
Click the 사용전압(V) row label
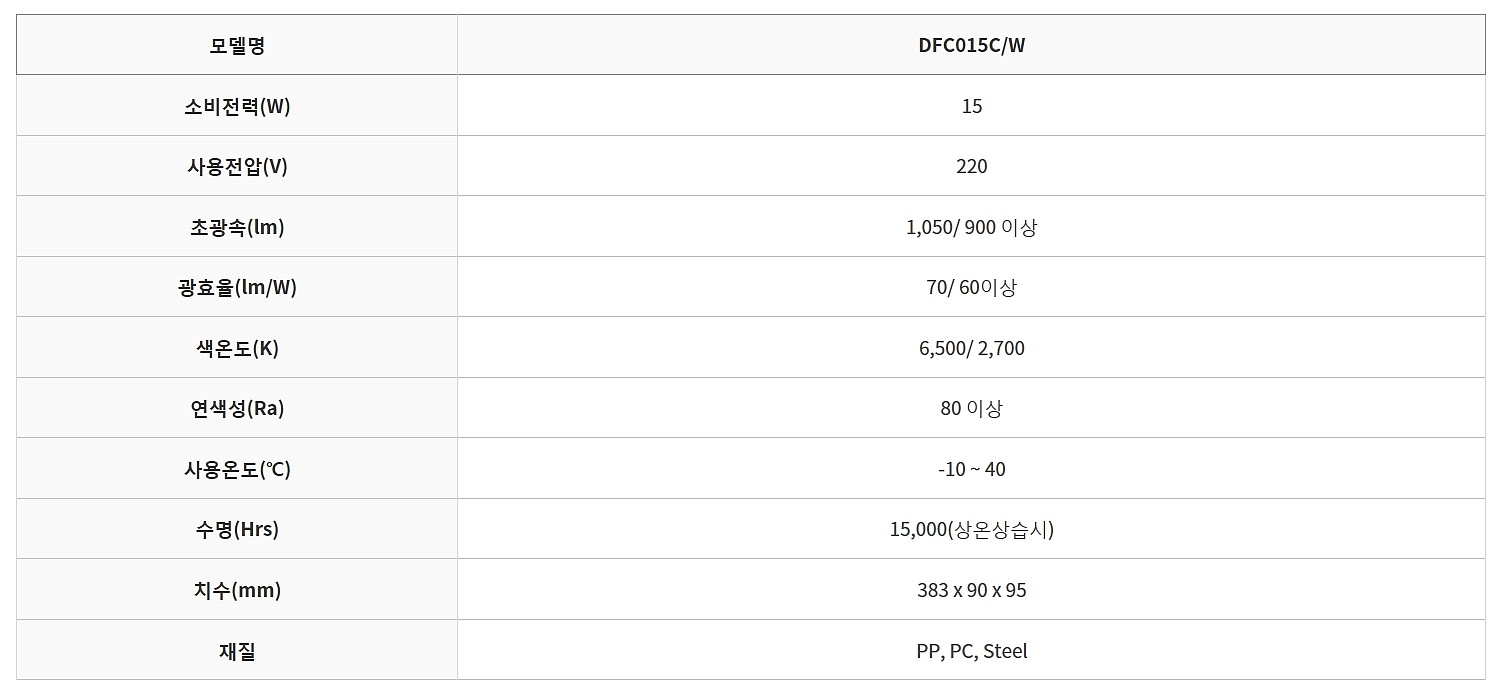tap(237, 166)
